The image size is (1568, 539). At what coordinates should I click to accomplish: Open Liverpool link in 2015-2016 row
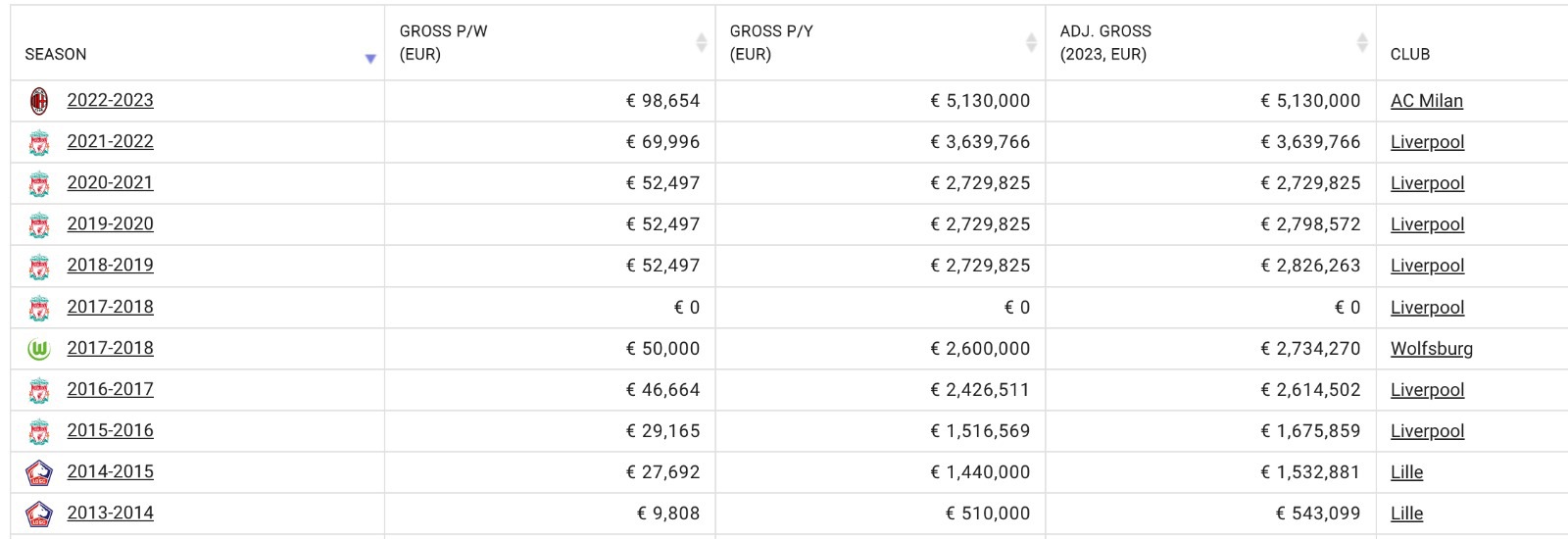1427,430
